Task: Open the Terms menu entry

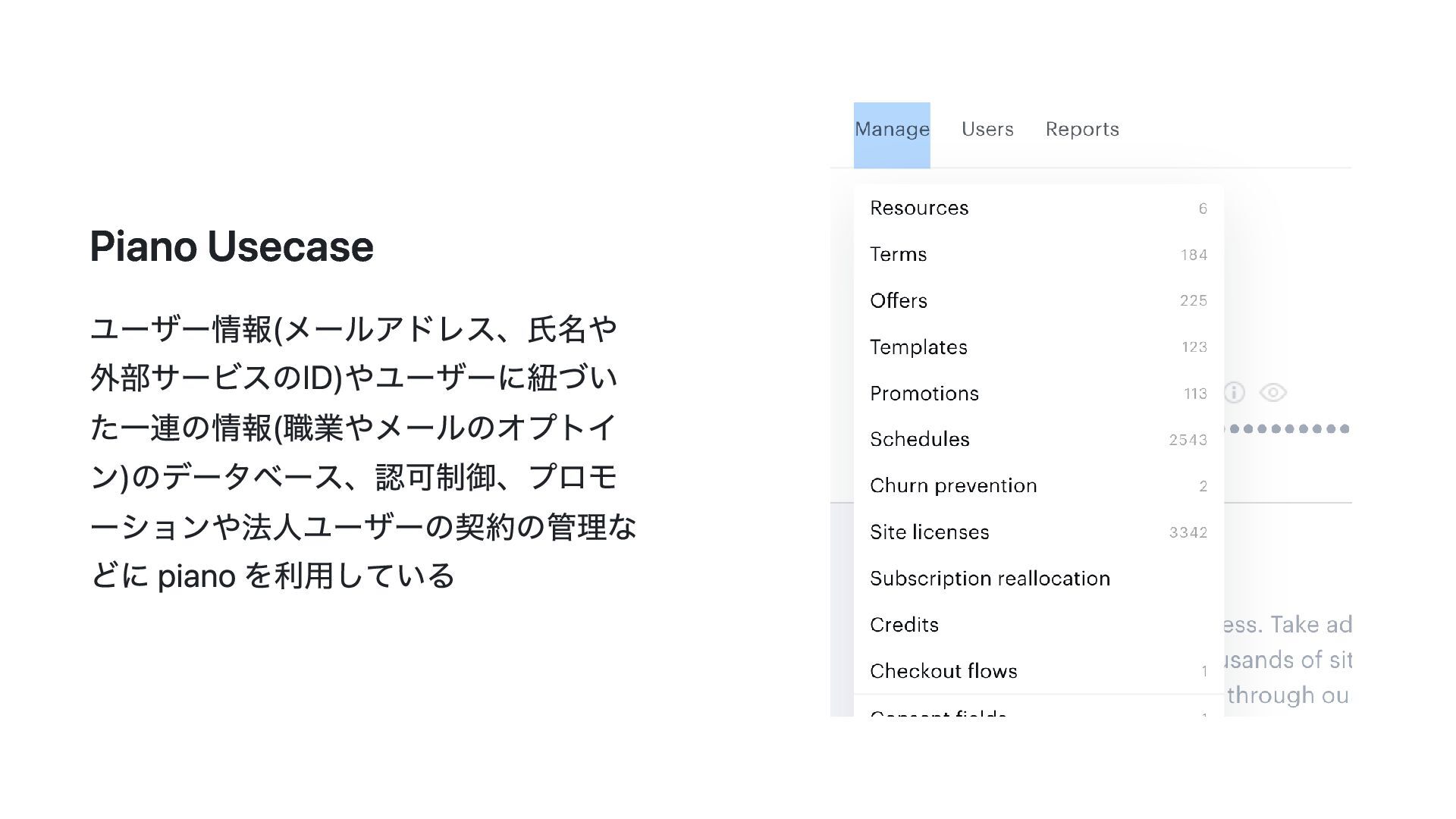Action: tap(899, 254)
